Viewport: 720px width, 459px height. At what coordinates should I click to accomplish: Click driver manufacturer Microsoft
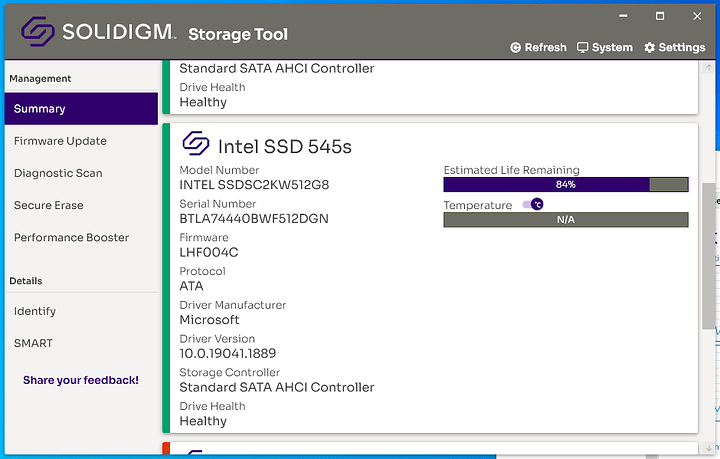coord(209,320)
